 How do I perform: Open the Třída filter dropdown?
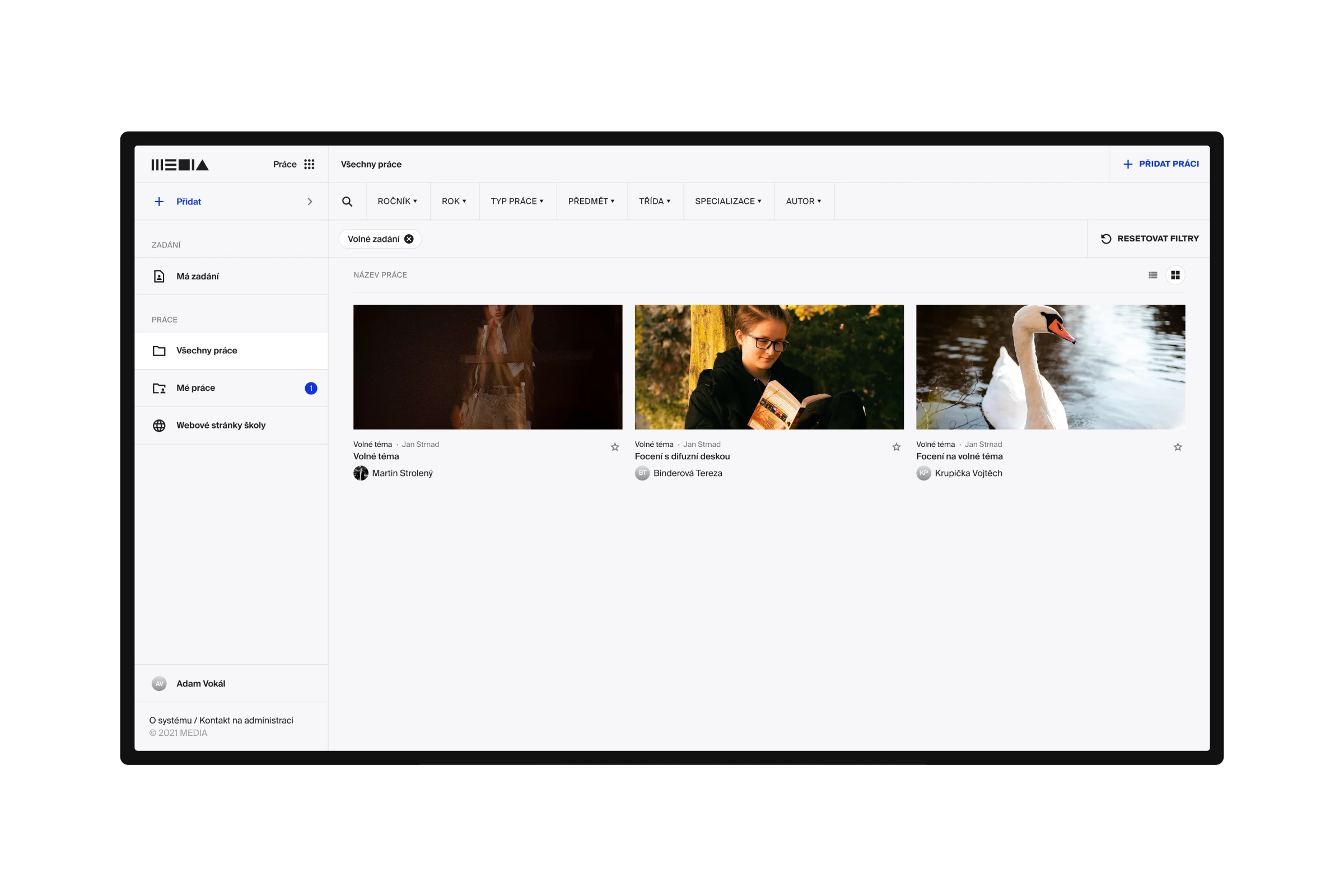[x=655, y=201]
